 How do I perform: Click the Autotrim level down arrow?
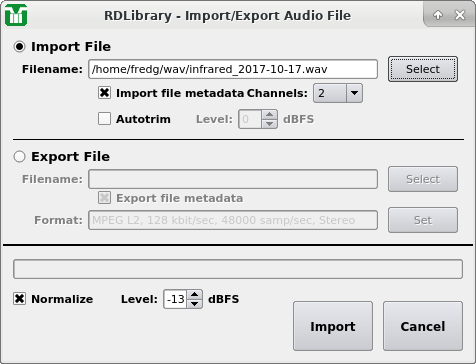[269, 124]
